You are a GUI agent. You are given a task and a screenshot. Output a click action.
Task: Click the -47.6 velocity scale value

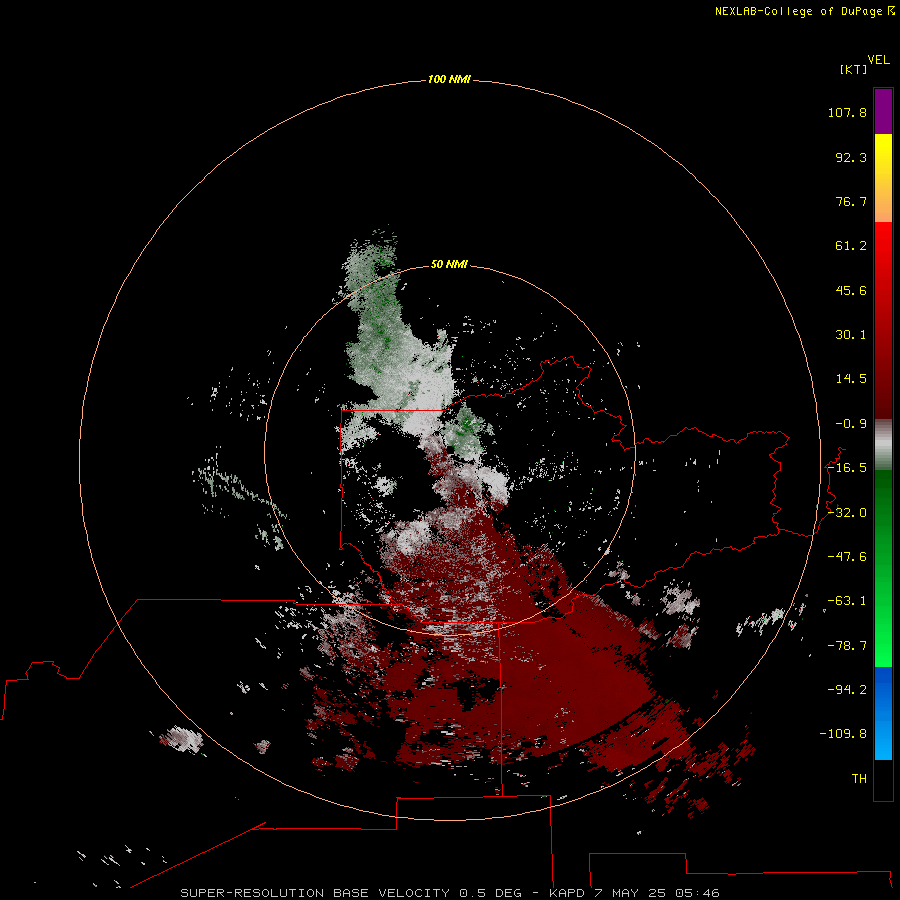847,557
